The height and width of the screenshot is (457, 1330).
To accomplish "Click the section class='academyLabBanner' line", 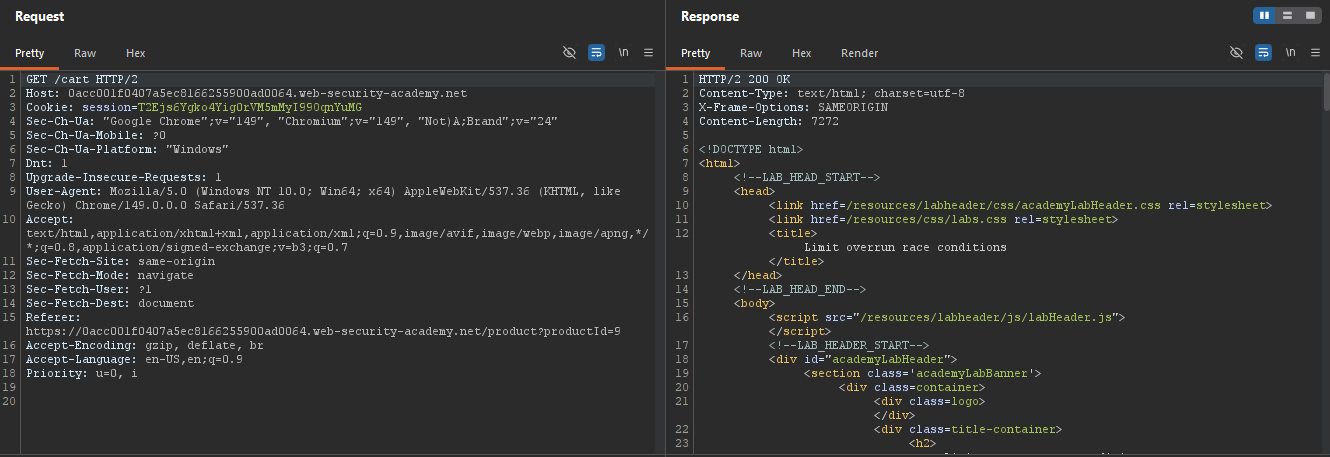I will point(923,373).
